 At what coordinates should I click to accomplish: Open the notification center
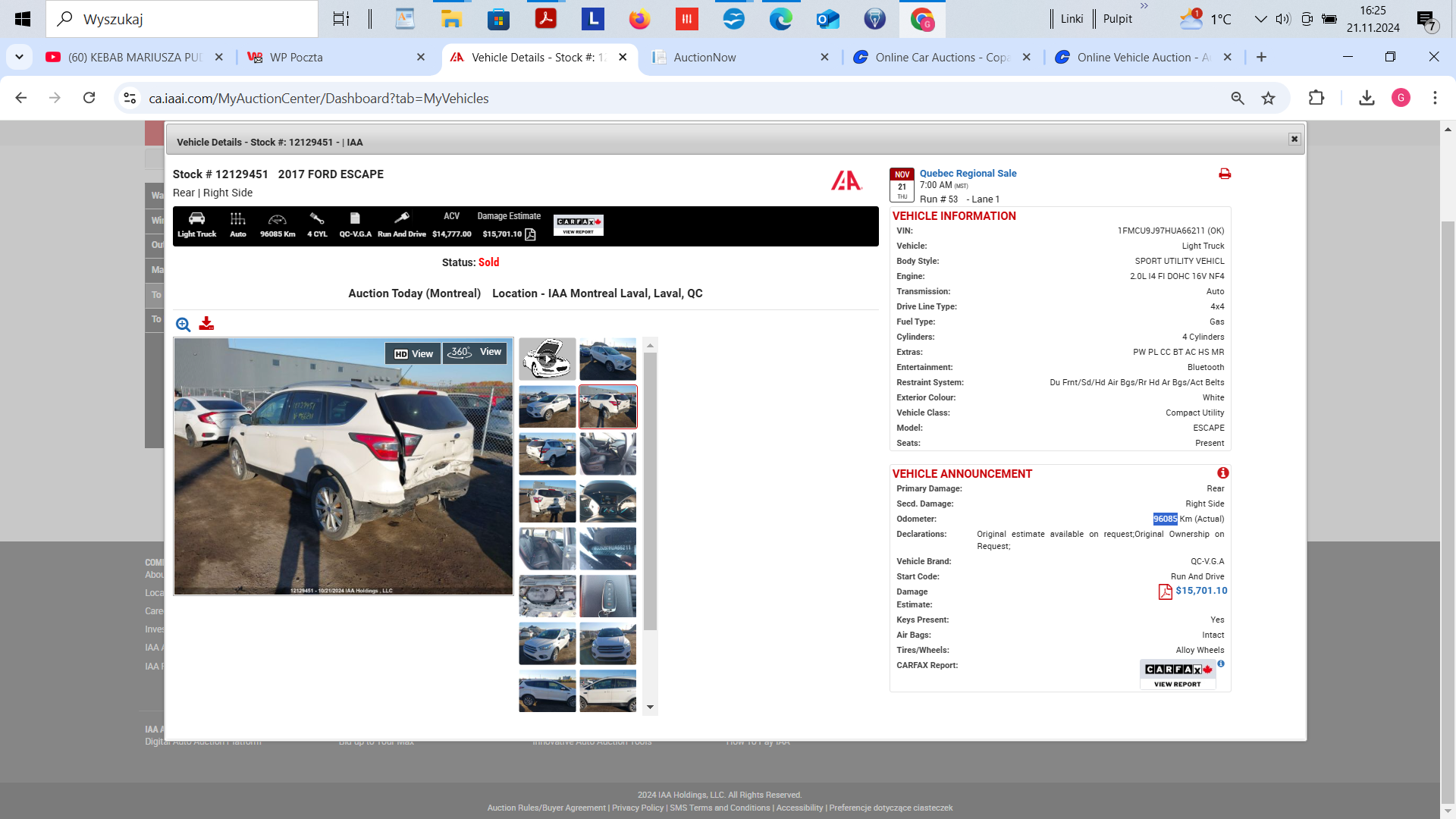[x=1428, y=20]
